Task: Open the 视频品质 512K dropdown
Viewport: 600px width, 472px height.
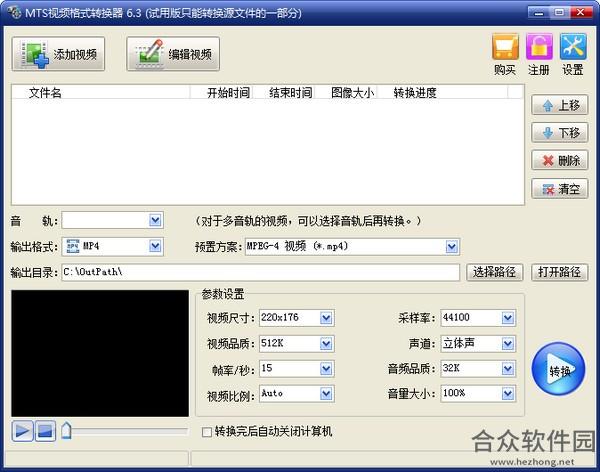Action: pos(326,344)
